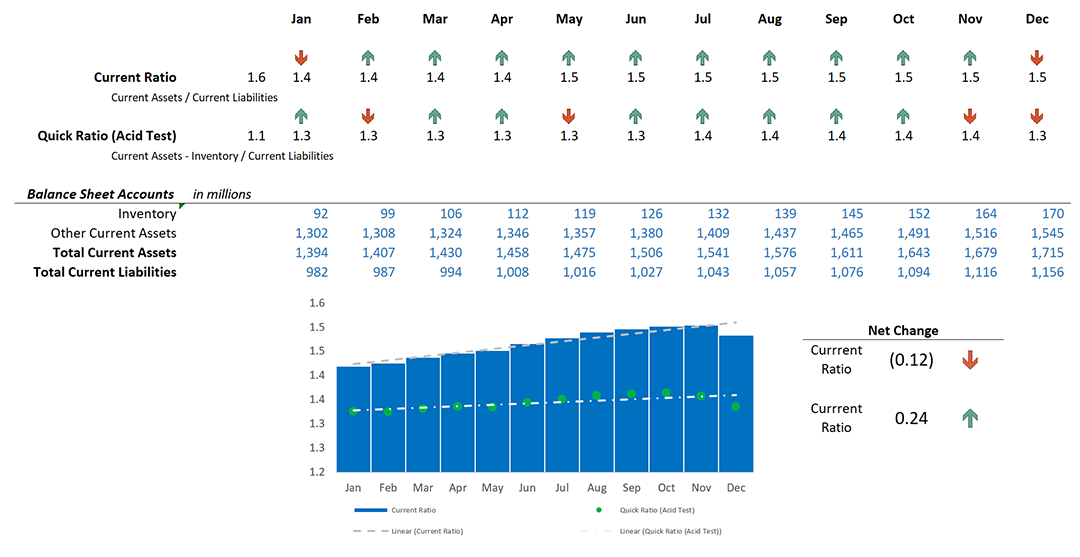Click the green up arrow beside 0.24 net change
Screen dimensions: 1080x557
(x=970, y=418)
